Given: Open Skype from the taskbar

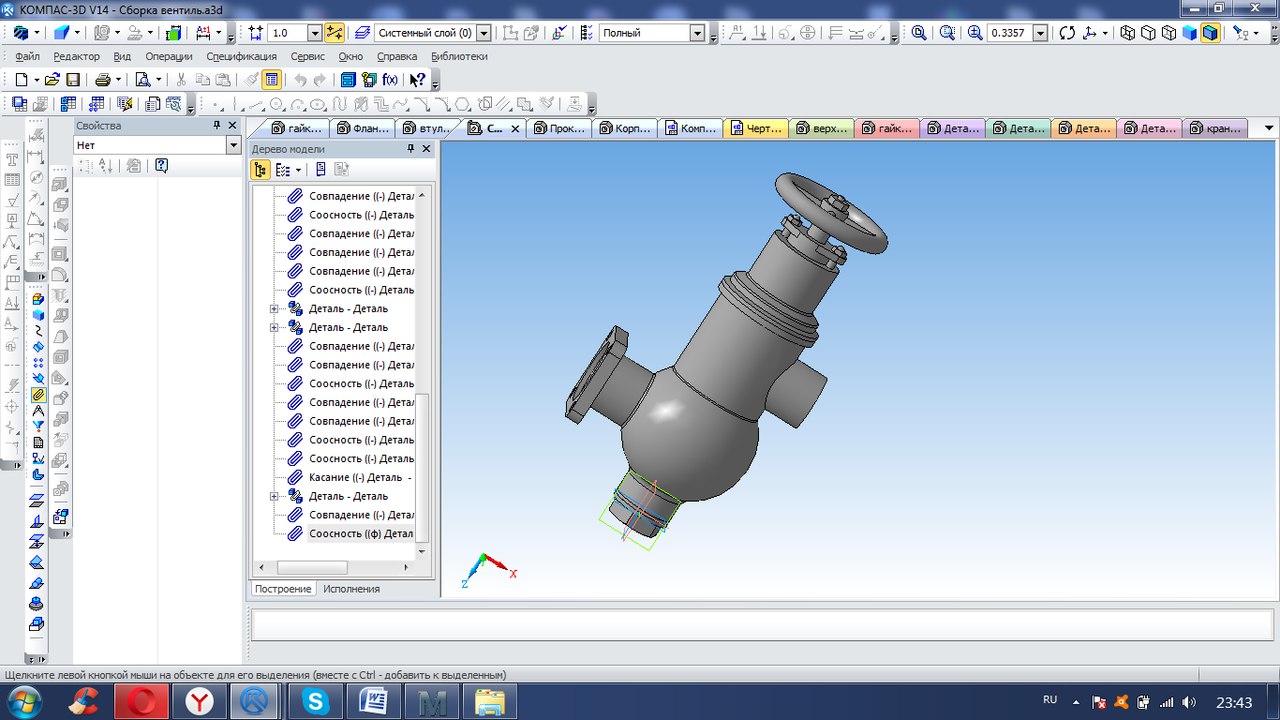Looking at the screenshot, I should click(x=316, y=702).
